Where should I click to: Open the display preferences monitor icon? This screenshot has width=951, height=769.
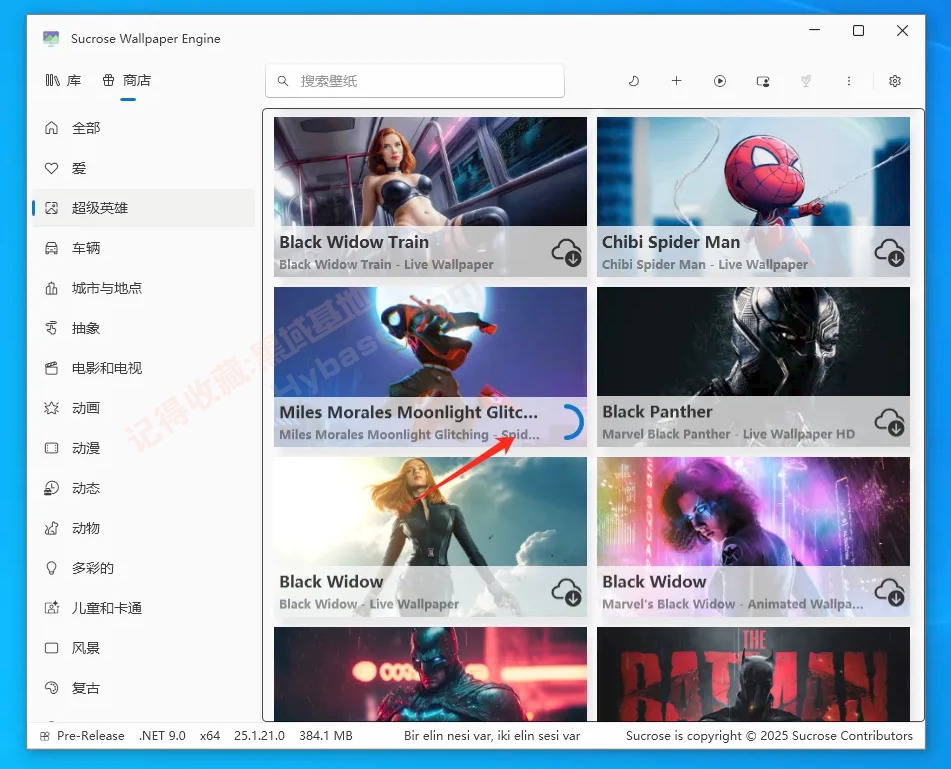pyautogui.click(x=763, y=81)
